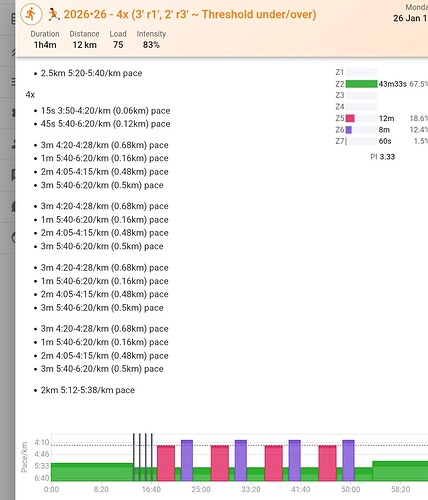Click the '33:20' time axis label

[x=251, y=489]
